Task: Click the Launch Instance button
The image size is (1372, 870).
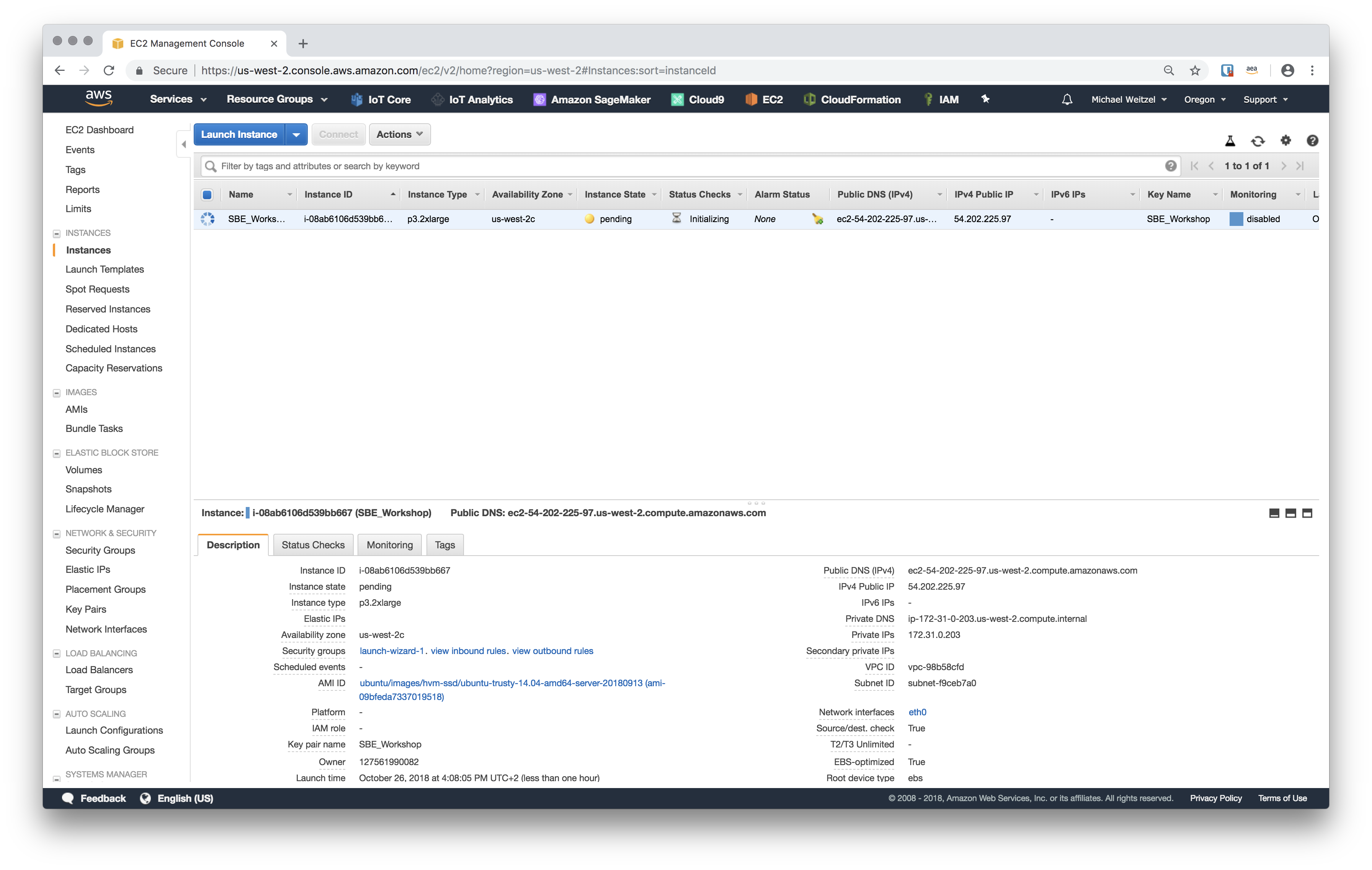Action: click(x=239, y=134)
